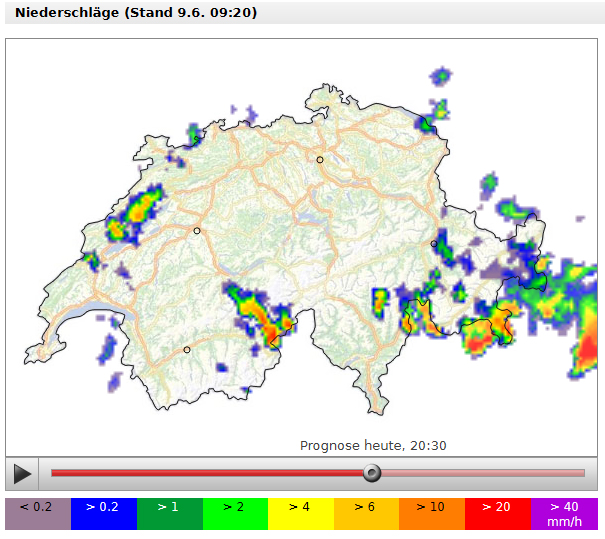This screenshot has height=539, width=605.
Task: Select the blue '> 0.2' legend swatch
Action: [103, 513]
